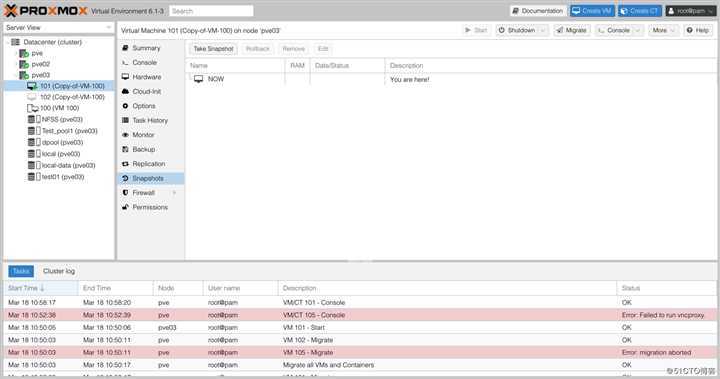Click the Datacenter server icon in tree
The width and height of the screenshot is (720, 379).
(x=15, y=42)
